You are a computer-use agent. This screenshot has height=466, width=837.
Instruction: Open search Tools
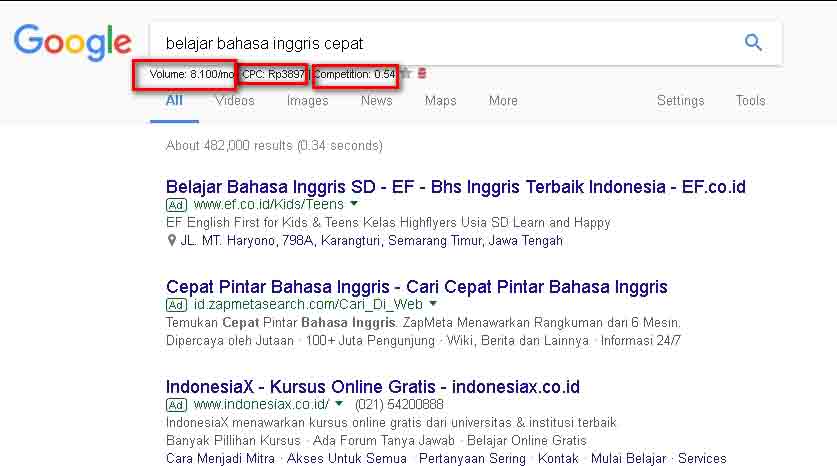tap(751, 100)
